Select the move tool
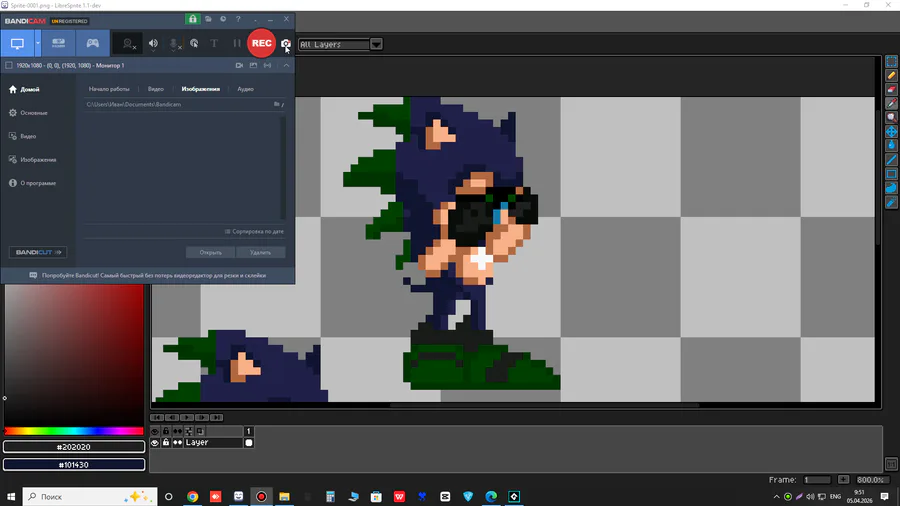The width and height of the screenshot is (900, 506). 891,131
